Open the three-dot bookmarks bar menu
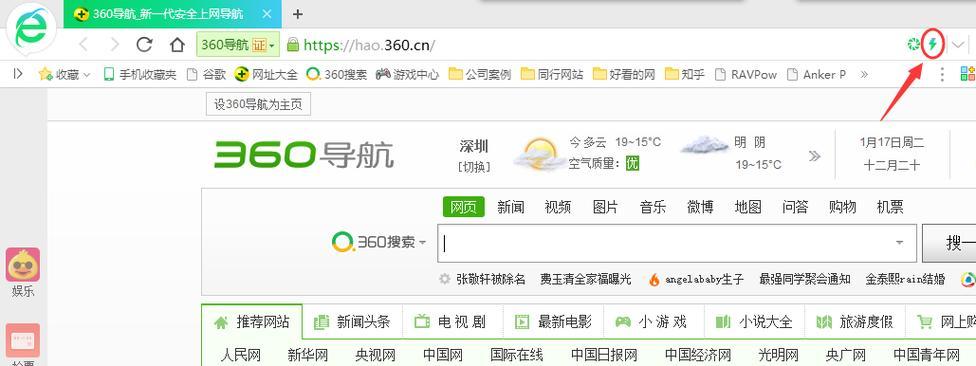 pyautogui.click(x=942, y=75)
